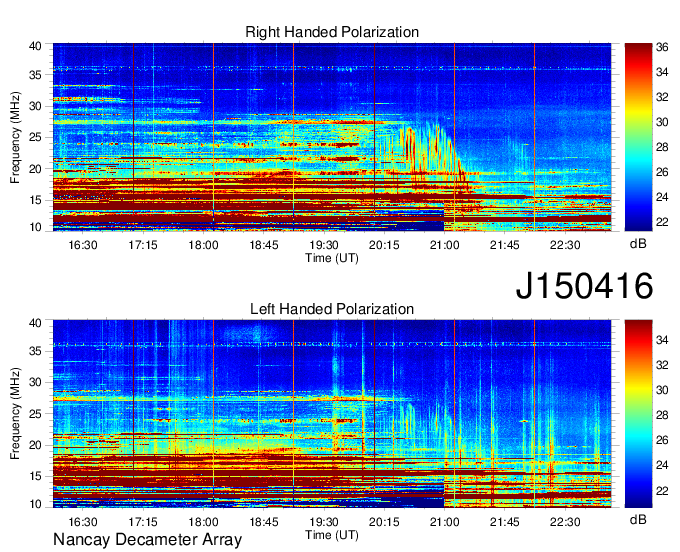Click the 26 value on bottom colorbar

[662, 441]
